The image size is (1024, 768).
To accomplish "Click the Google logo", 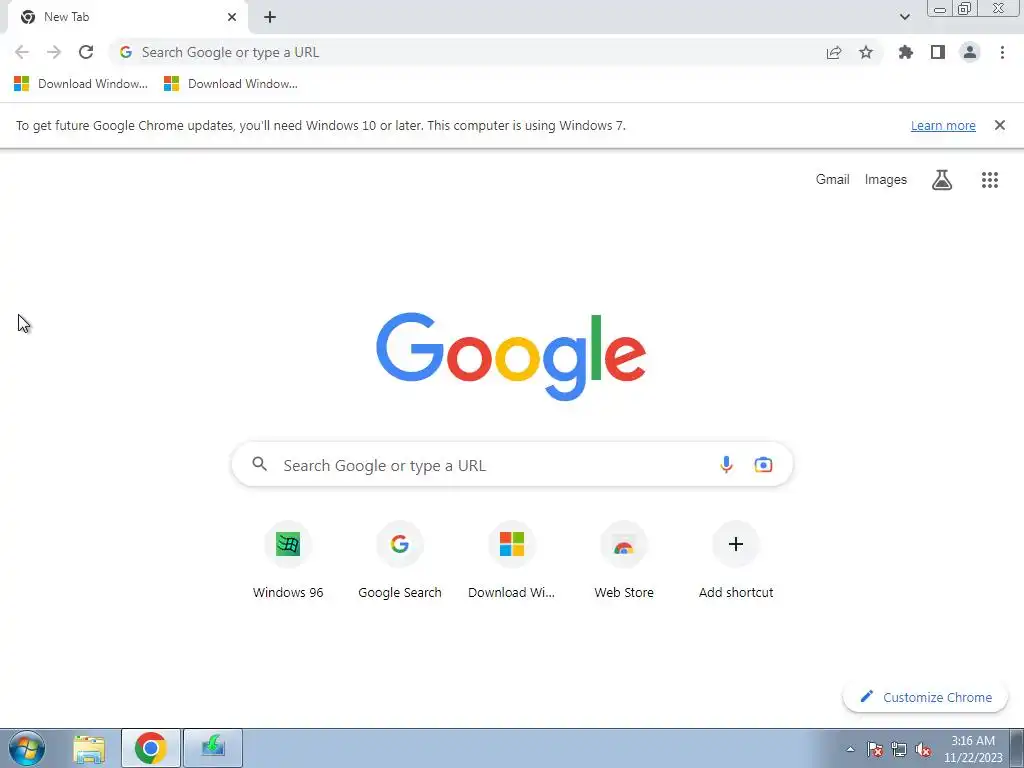I will [x=511, y=356].
